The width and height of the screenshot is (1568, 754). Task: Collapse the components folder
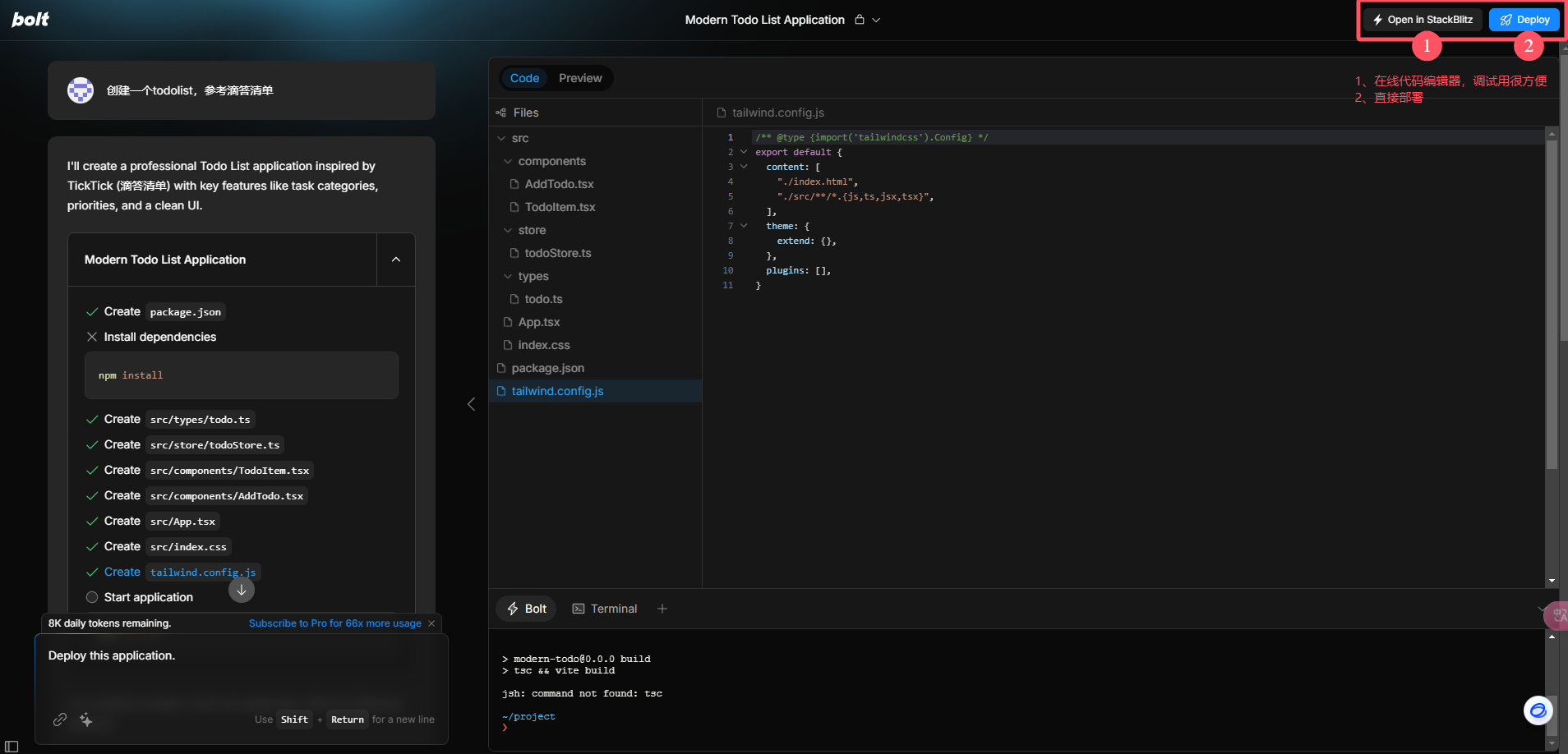(508, 161)
